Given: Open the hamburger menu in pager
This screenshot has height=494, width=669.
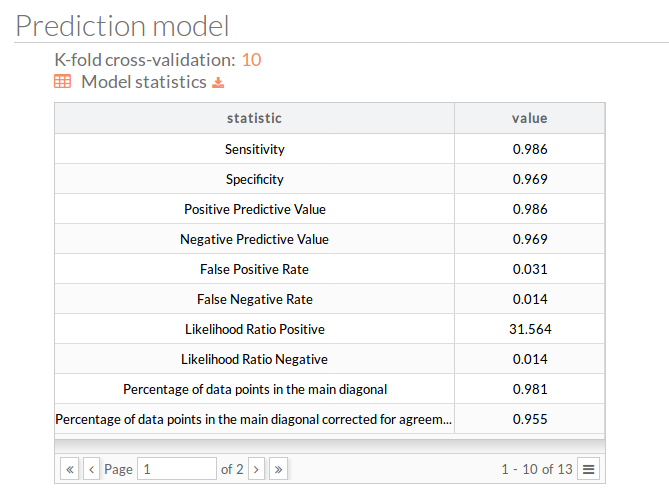Looking at the screenshot, I should click(x=588, y=469).
